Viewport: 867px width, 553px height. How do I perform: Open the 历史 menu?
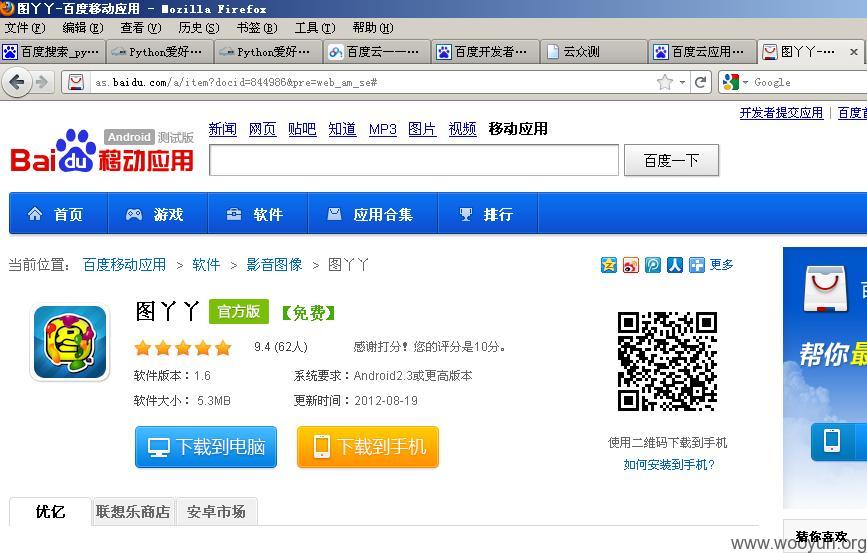(199, 28)
